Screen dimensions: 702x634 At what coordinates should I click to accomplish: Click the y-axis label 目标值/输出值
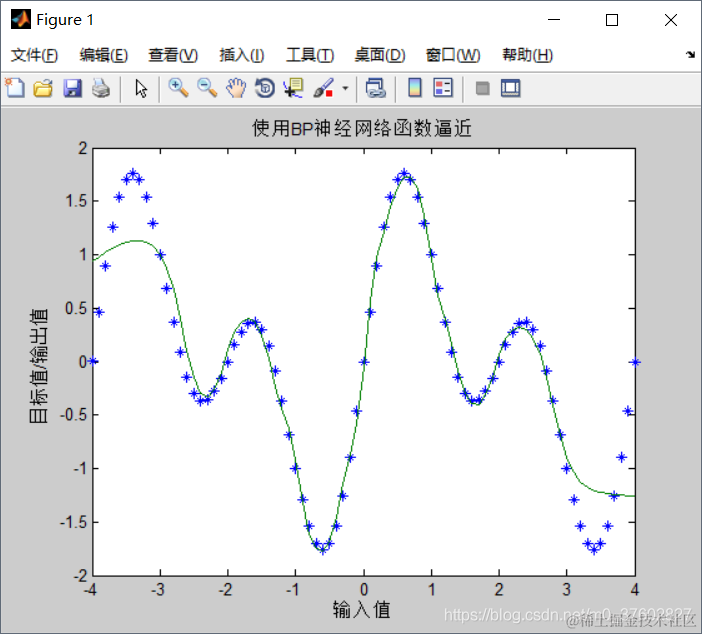(39, 365)
